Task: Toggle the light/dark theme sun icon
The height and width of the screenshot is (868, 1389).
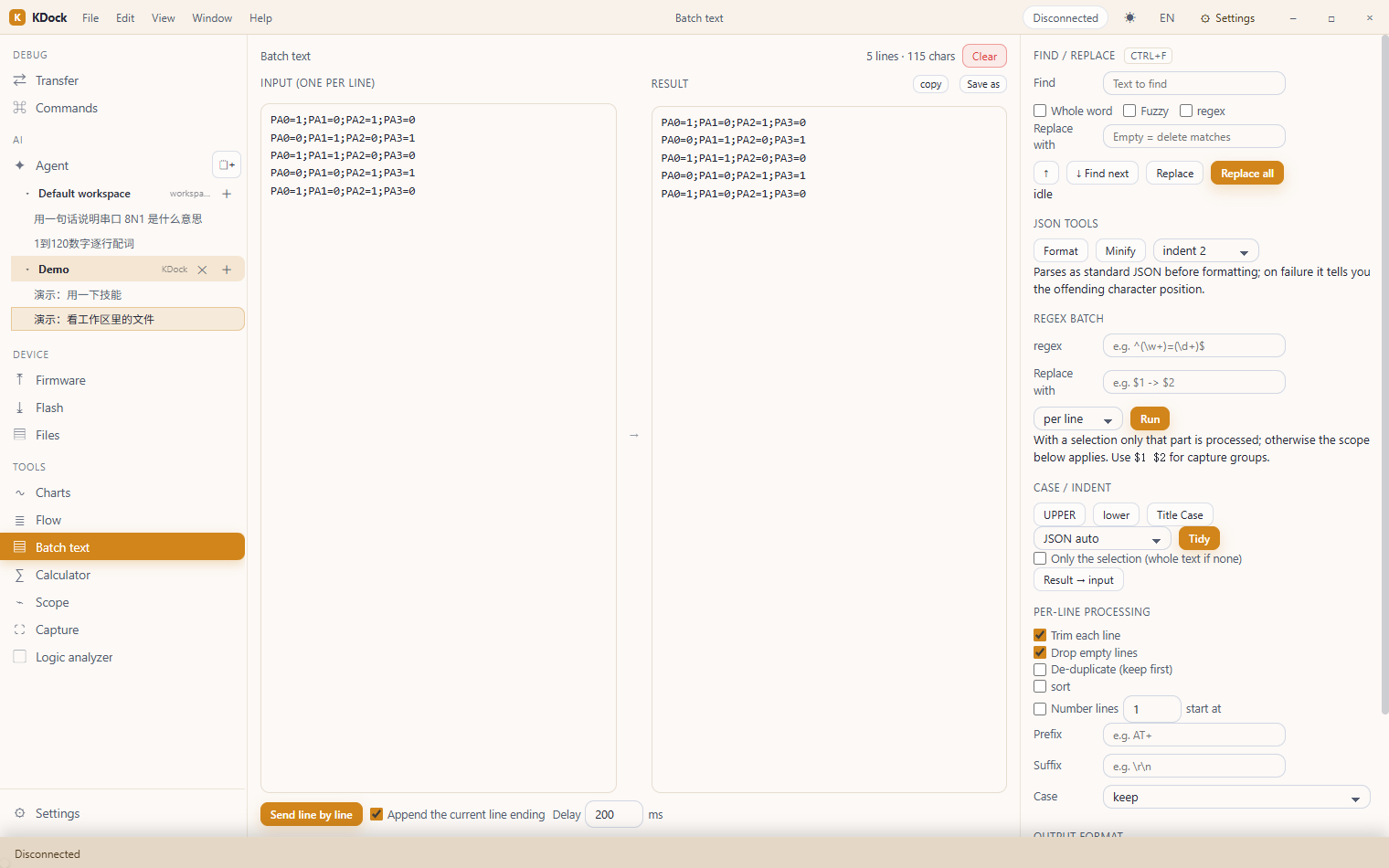Action: 1130,17
